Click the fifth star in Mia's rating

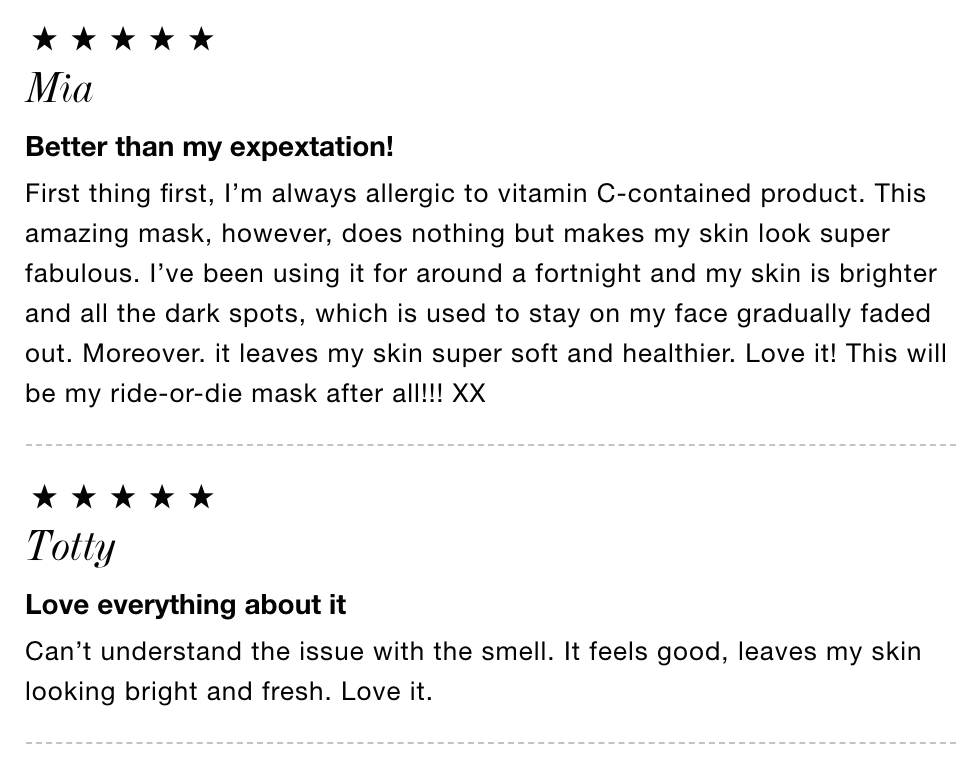[x=201, y=39]
